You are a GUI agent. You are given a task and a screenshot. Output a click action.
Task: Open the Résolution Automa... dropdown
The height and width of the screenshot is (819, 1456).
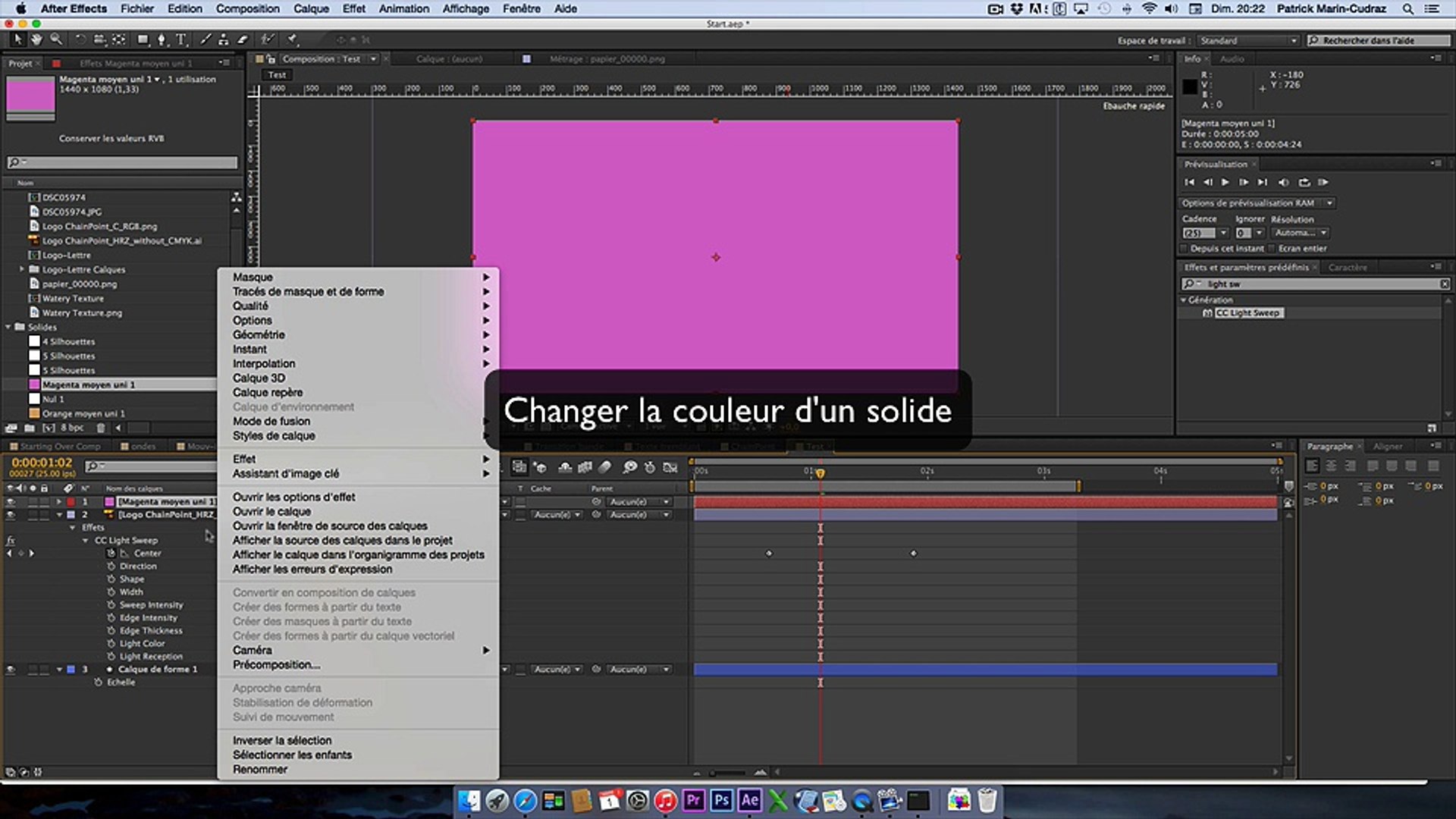1300,233
